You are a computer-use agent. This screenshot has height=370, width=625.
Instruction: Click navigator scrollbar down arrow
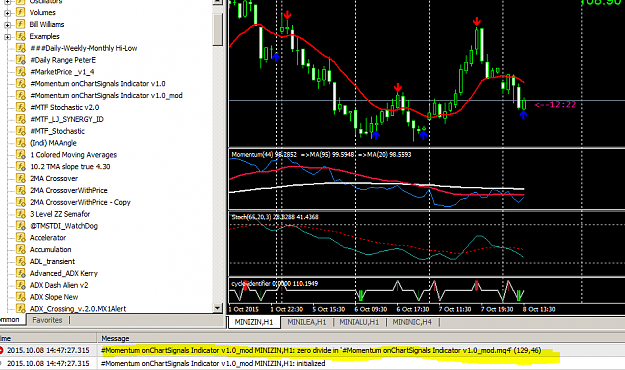pos(217,308)
